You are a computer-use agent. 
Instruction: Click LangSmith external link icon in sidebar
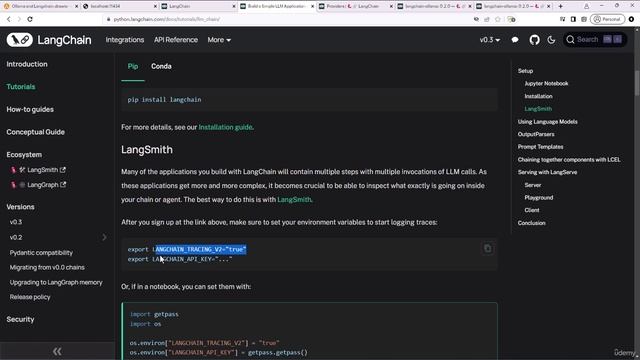pyautogui.click(x=62, y=170)
